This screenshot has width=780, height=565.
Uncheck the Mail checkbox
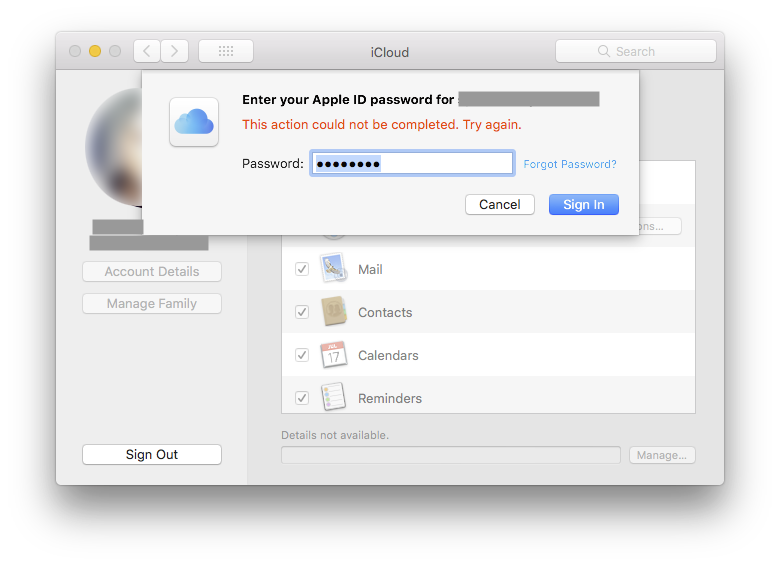[x=302, y=269]
